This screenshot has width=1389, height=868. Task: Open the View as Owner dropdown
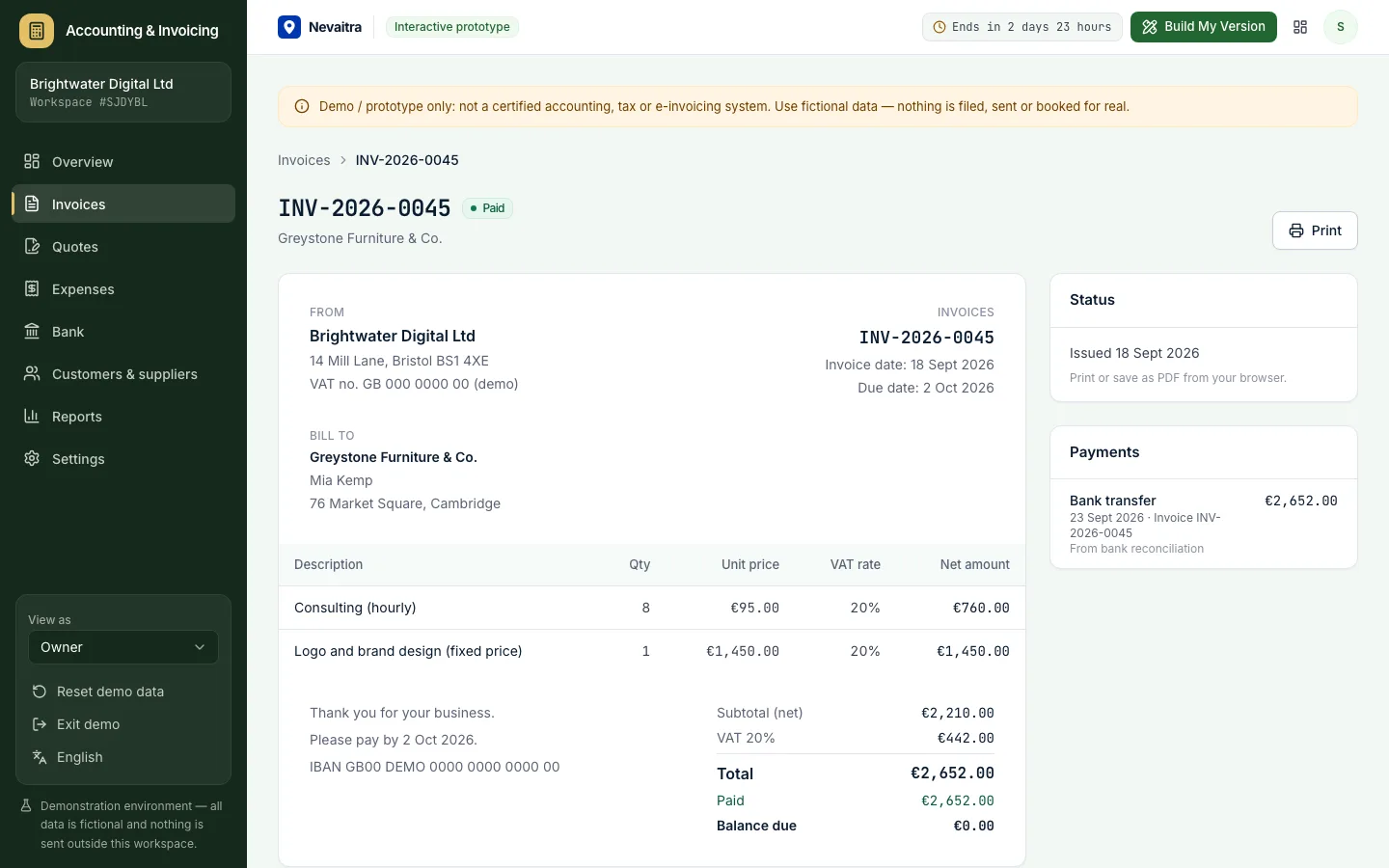click(x=123, y=647)
